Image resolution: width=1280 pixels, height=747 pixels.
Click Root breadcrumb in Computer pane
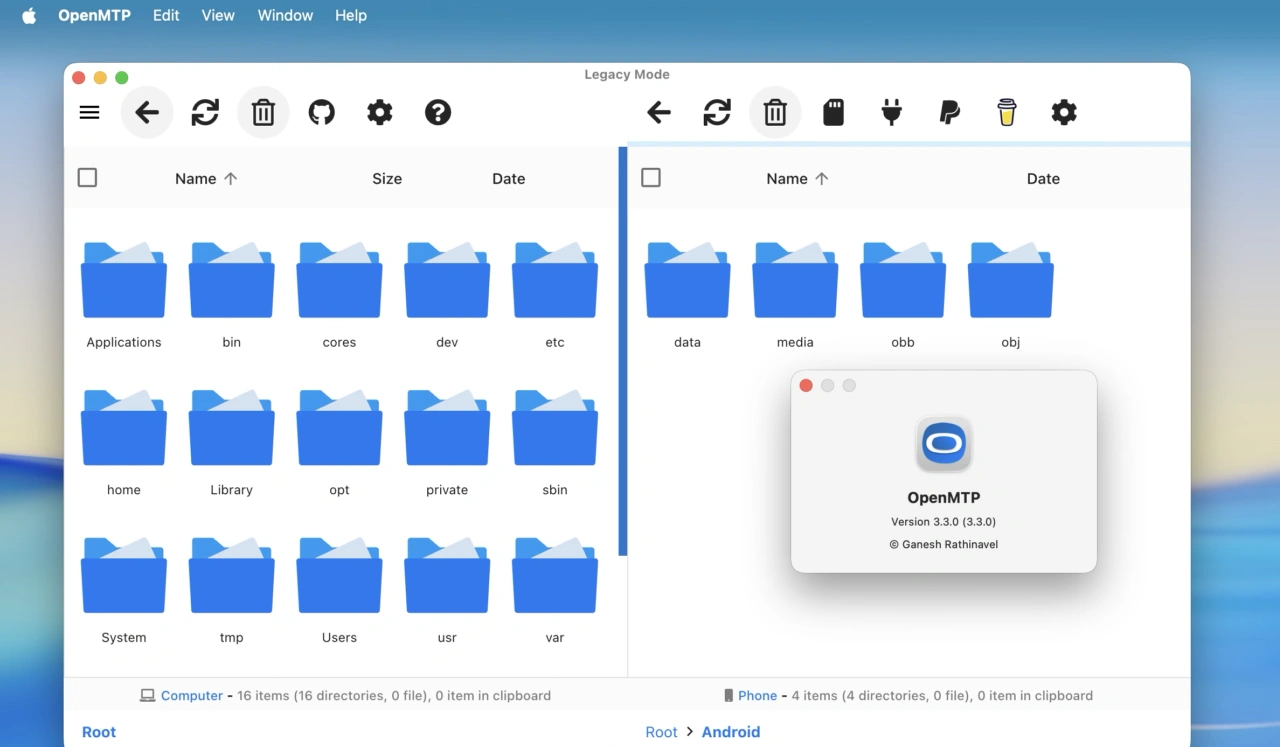click(99, 732)
